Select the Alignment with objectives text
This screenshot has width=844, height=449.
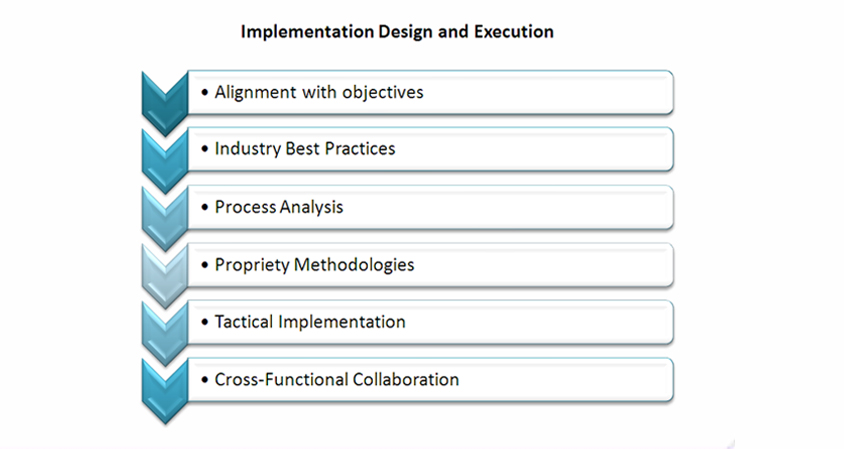coord(319,93)
